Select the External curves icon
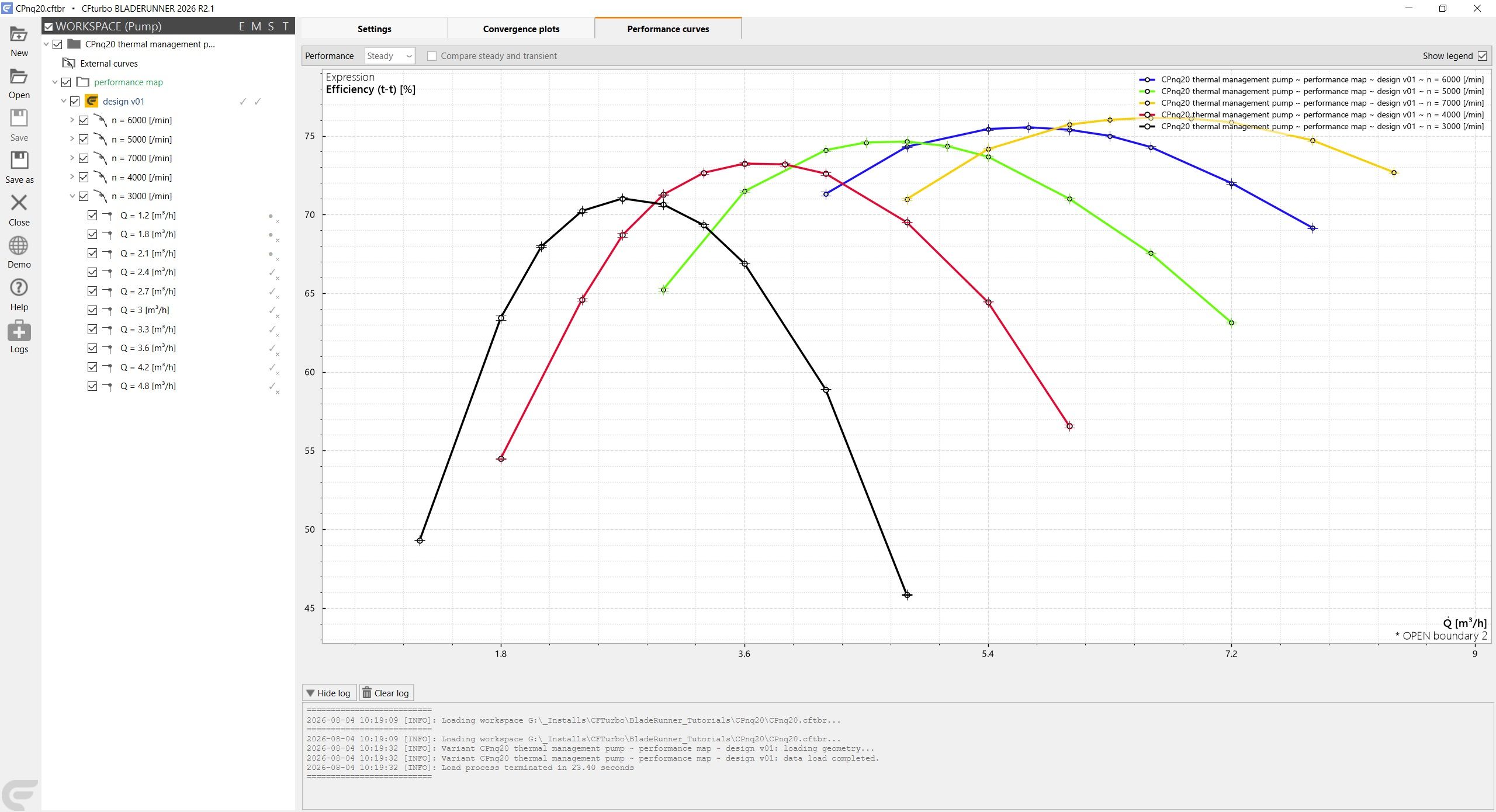Image resolution: width=1496 pixels, height=812 pixels. [68, 63]
